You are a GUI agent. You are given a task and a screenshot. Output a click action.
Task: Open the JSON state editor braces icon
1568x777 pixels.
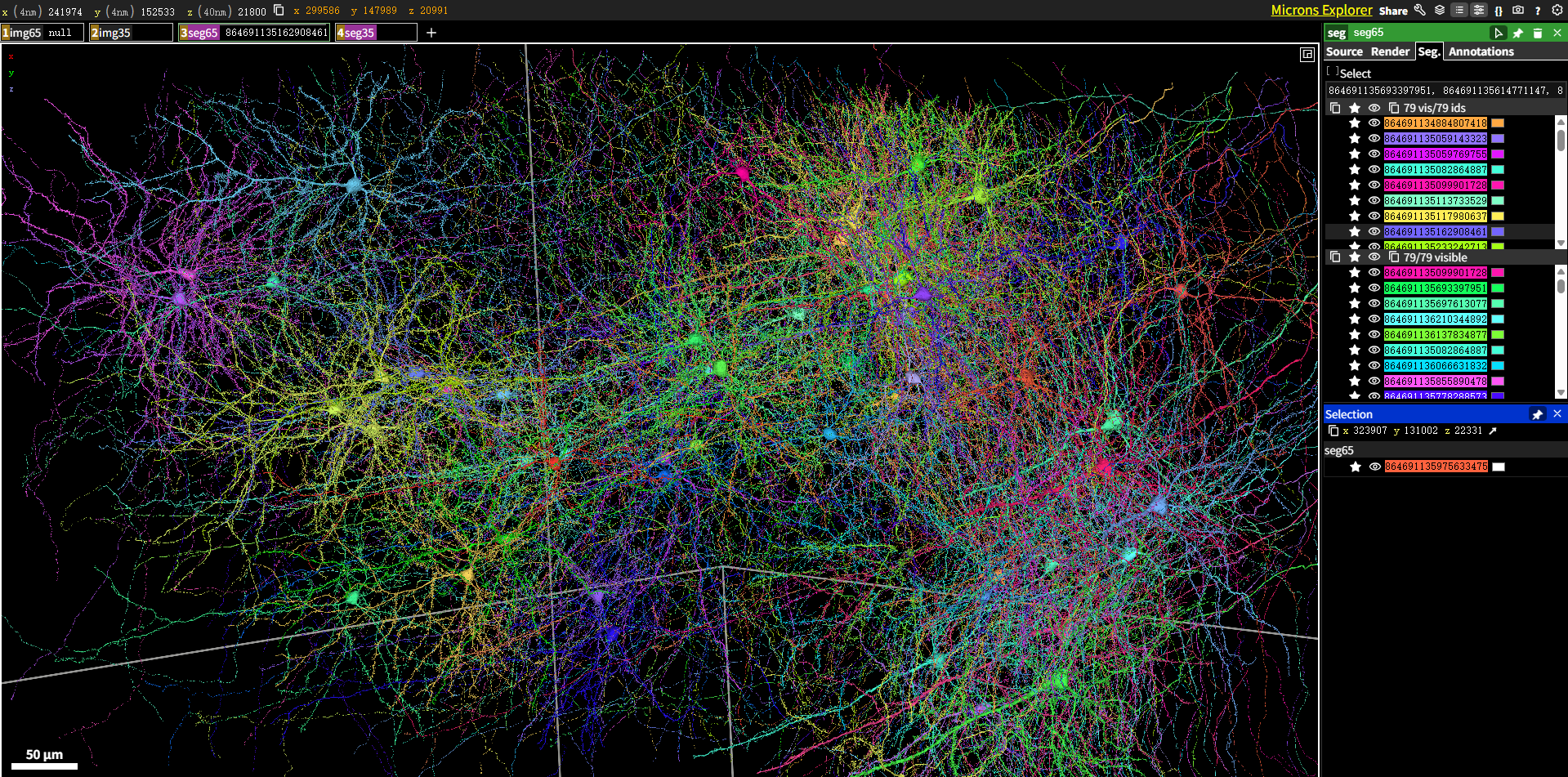[1499, 11]
